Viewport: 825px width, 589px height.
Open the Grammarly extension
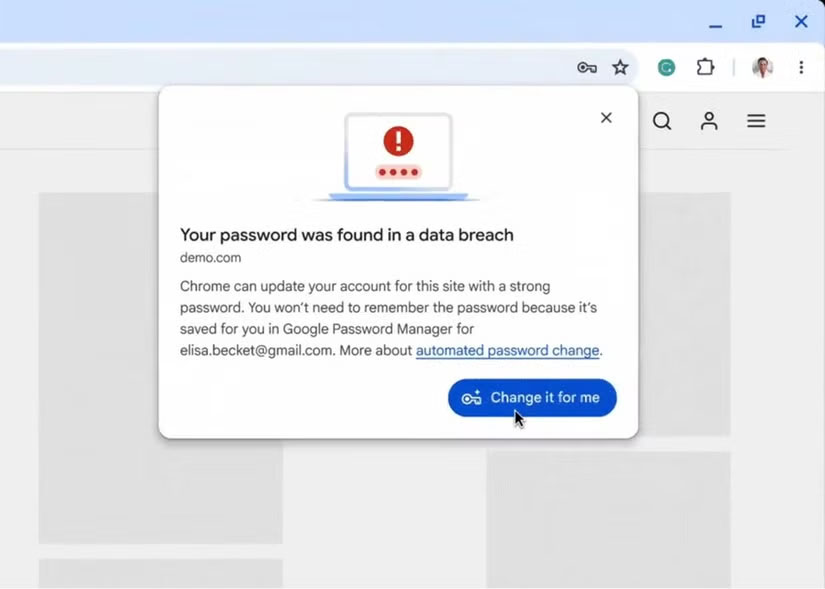666,67
